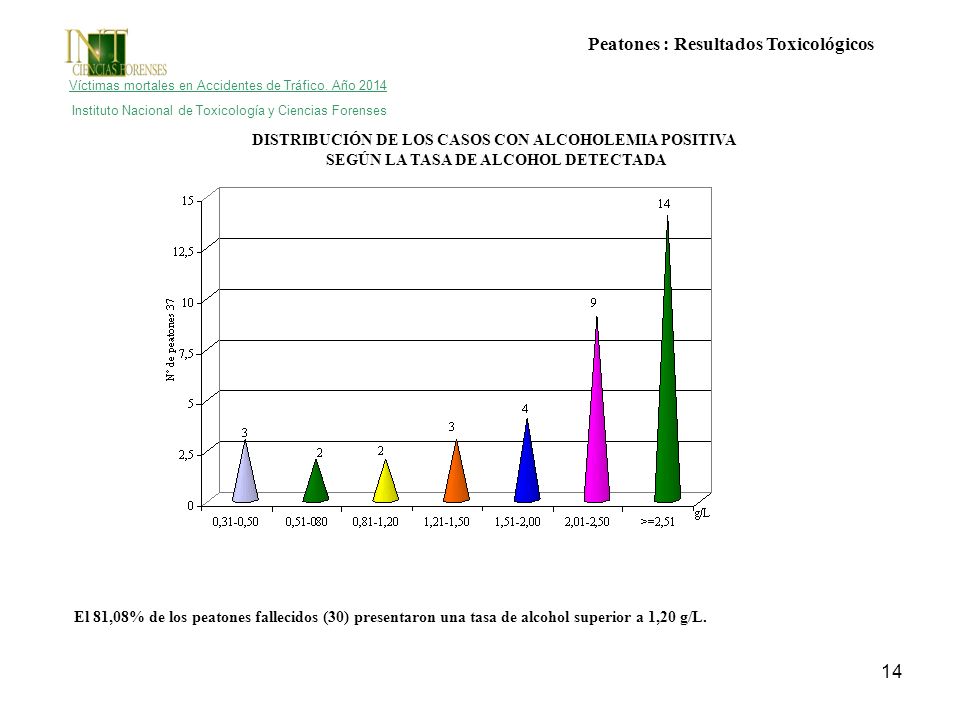Click the dark green cone for >=2,51
This screenshot has width=960, height=720.
(x=667, y=359)
